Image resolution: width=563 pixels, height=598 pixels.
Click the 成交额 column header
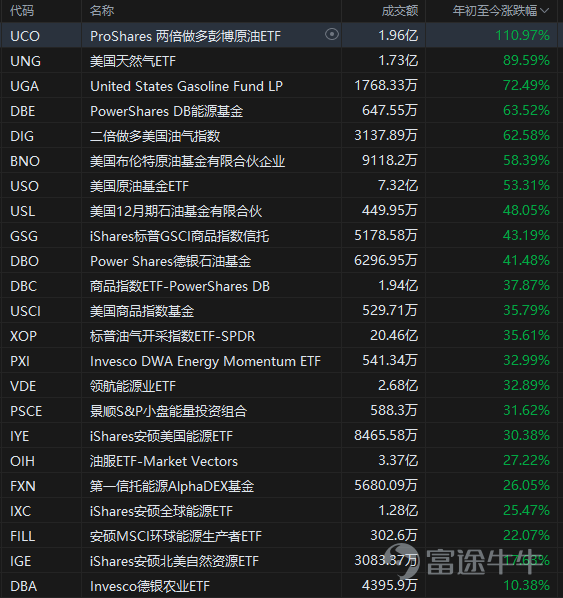tap(400, 11)
